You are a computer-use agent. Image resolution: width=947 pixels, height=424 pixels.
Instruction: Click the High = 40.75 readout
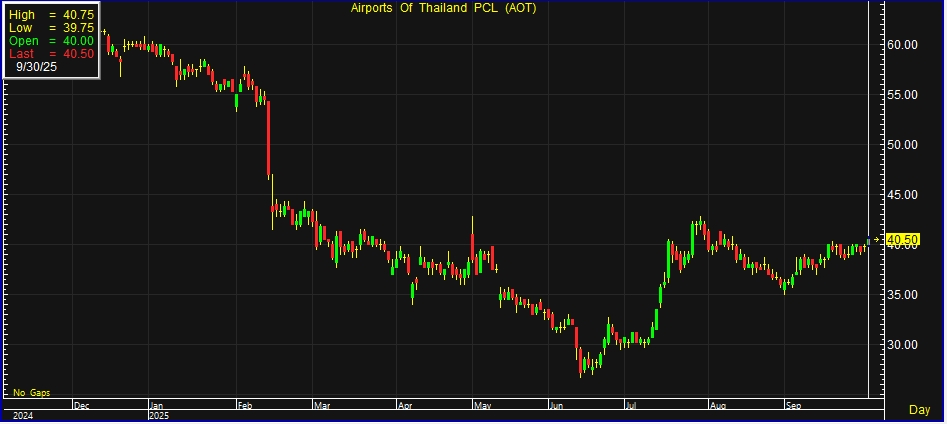(51, 15)
